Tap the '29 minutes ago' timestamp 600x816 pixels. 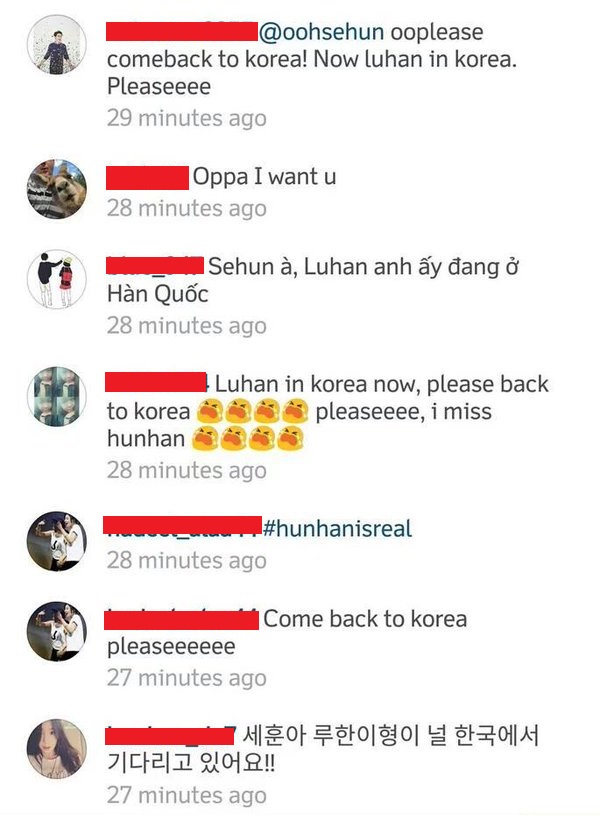[x=187, y=118]
